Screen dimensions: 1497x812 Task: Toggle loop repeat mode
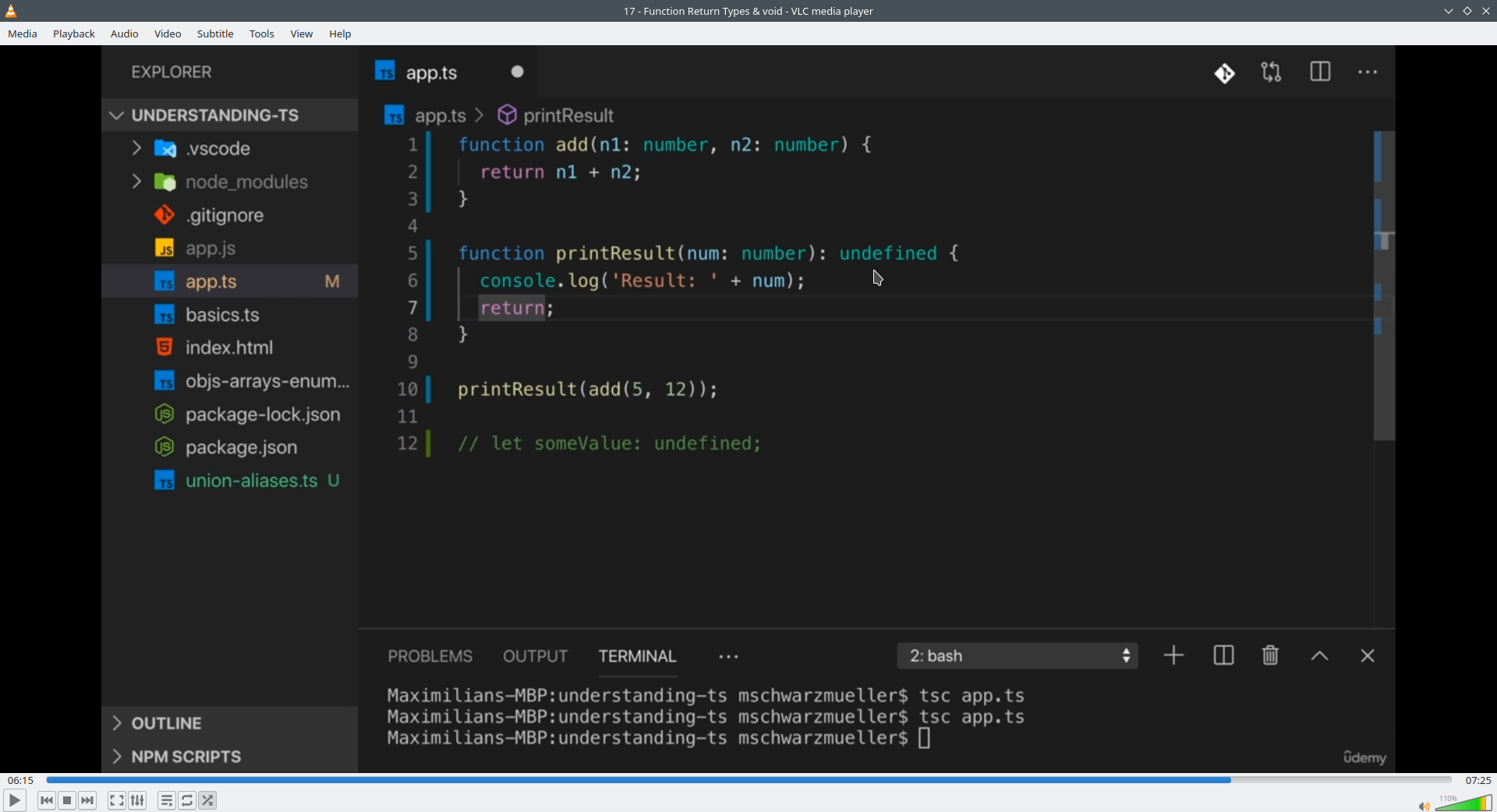(188, 800)
